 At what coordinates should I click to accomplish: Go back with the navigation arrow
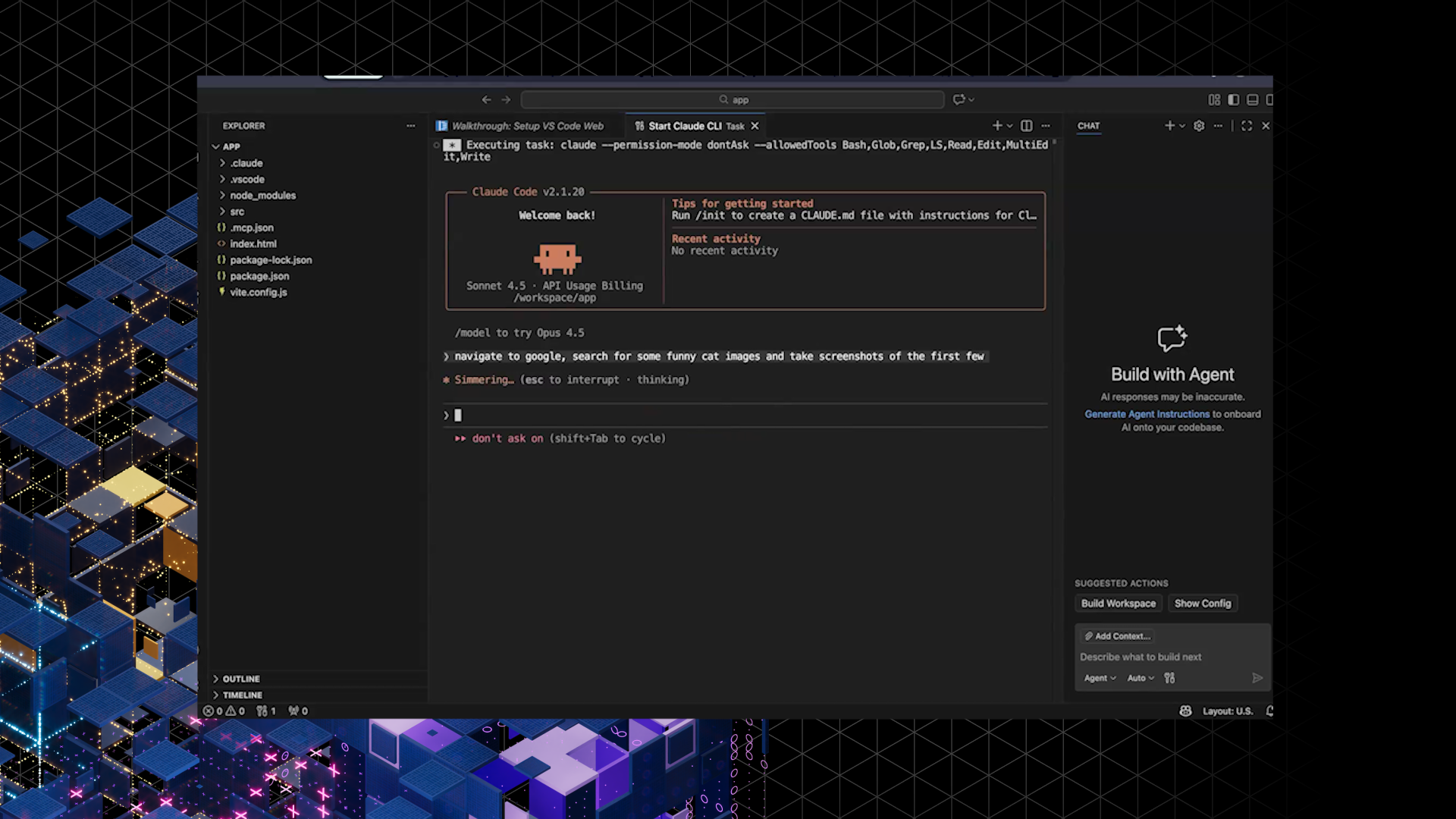486,99
